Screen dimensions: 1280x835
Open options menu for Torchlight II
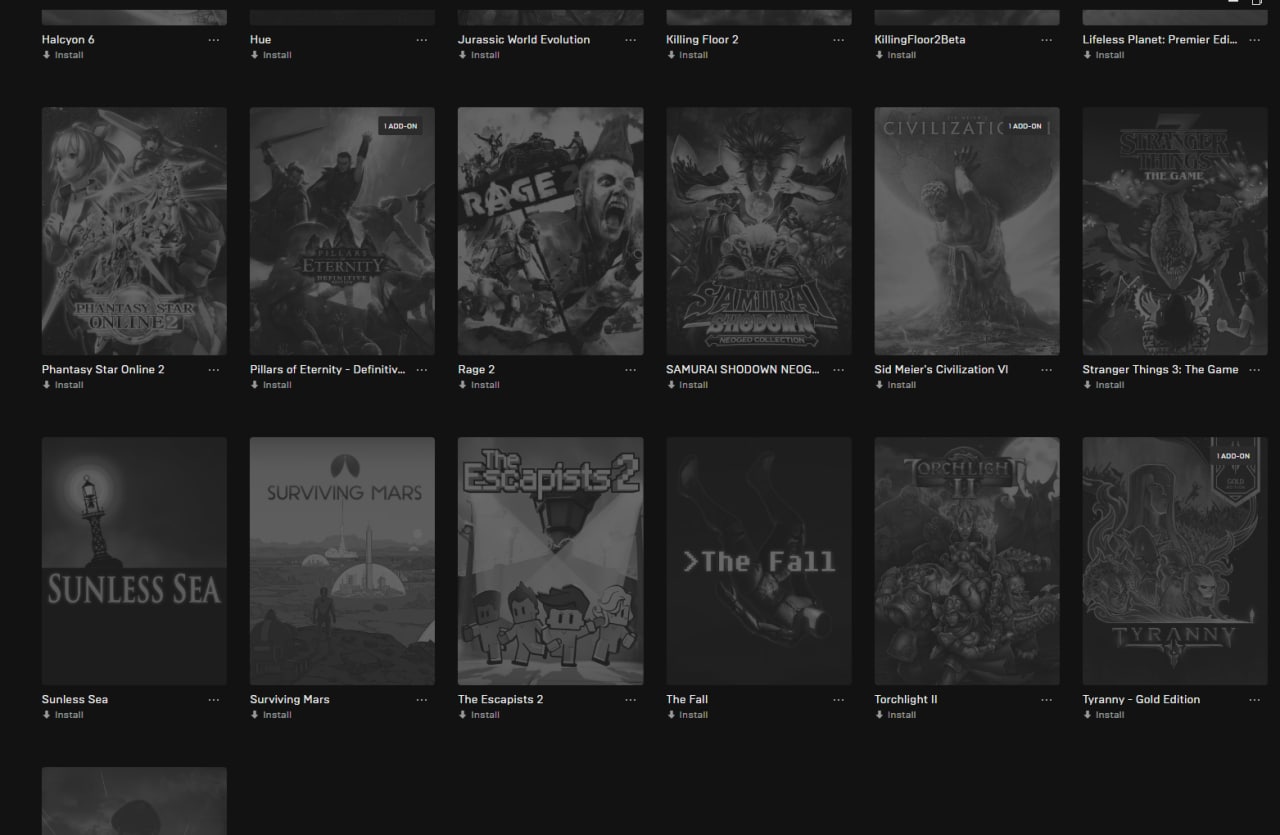pos(1046,700)
